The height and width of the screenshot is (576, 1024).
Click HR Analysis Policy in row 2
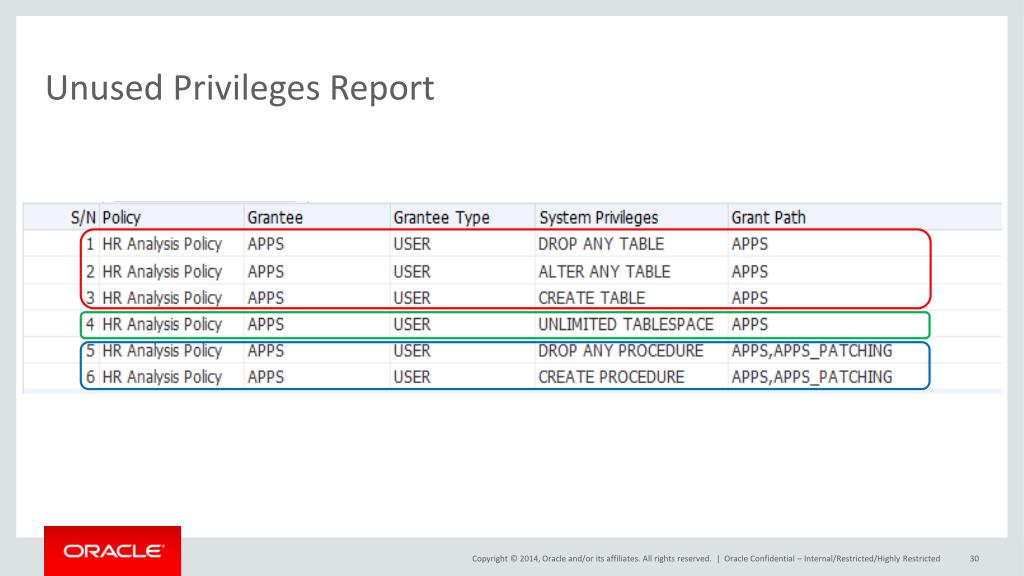coord(163,272)
